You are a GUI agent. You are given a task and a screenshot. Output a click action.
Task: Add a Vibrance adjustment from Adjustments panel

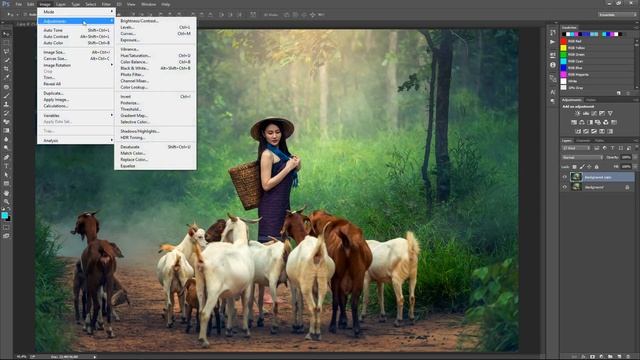click(610, 113)
